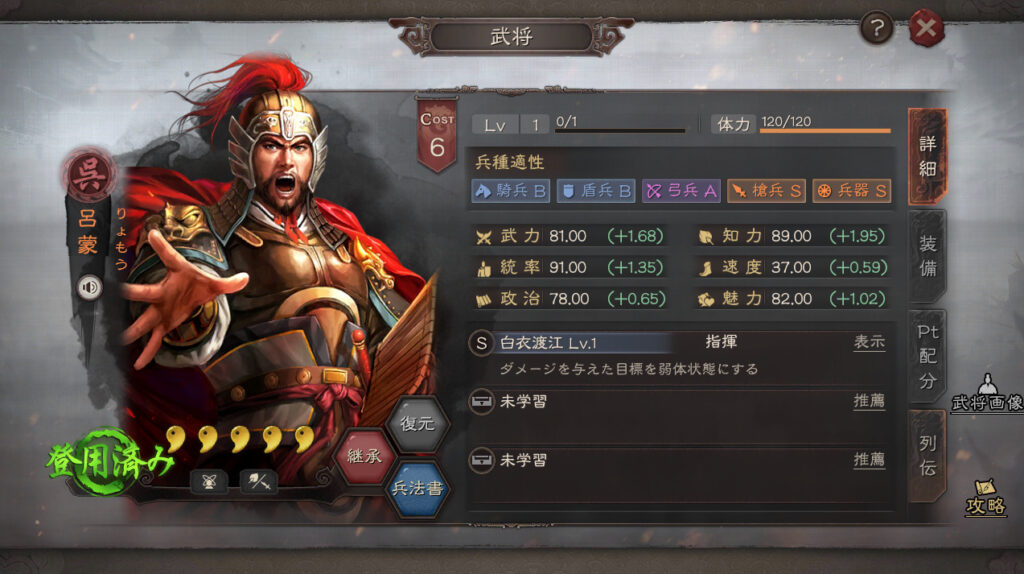This screenshot has height=574, width=1024.
Task: Tap the blue 兵法書 hexagon button
Action: tap(417, 488)
